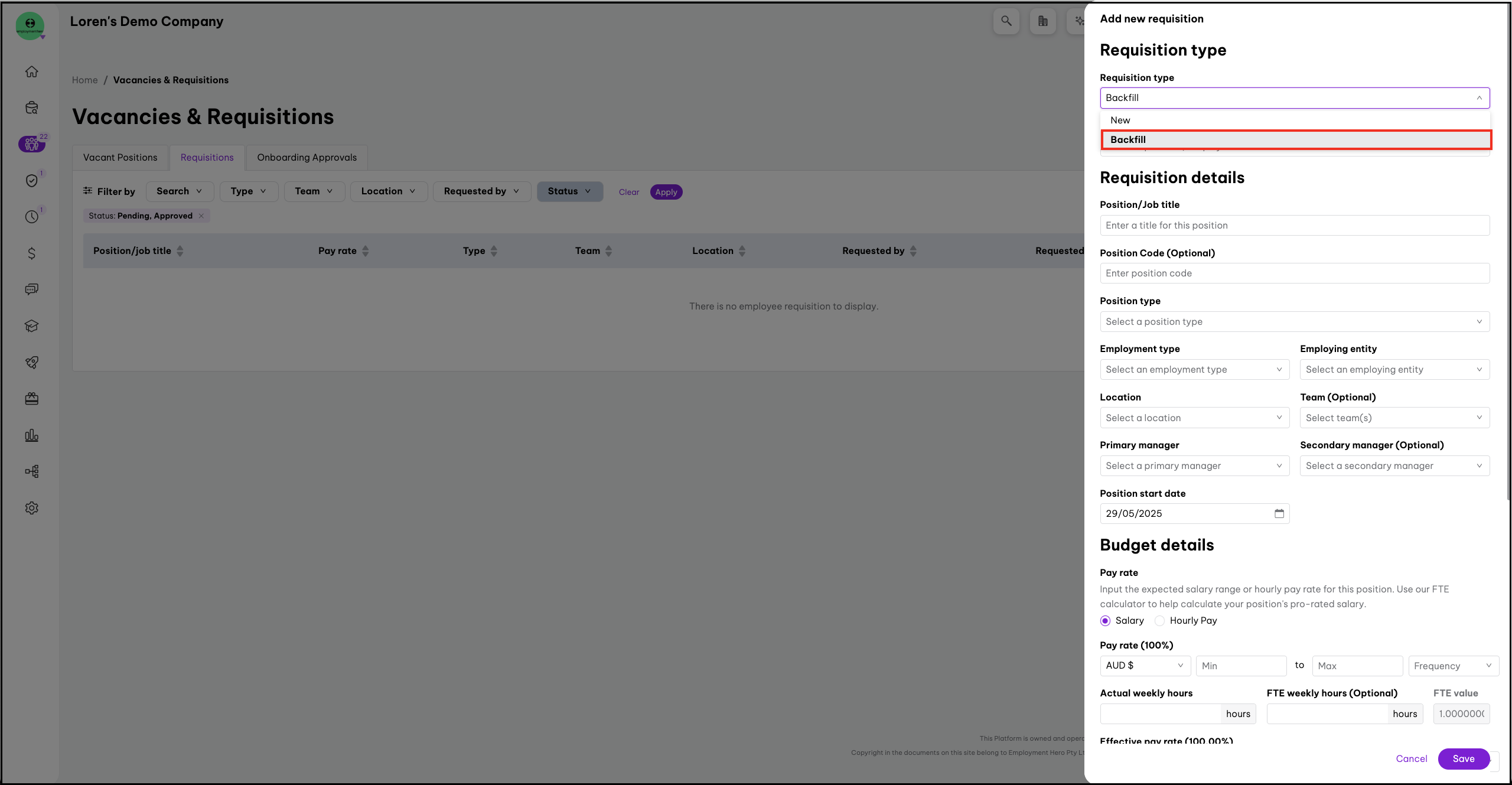This screenshot has height=785, width=1512.
Task: Sort by Position/job title column arrows
Action: coord(180,251)
